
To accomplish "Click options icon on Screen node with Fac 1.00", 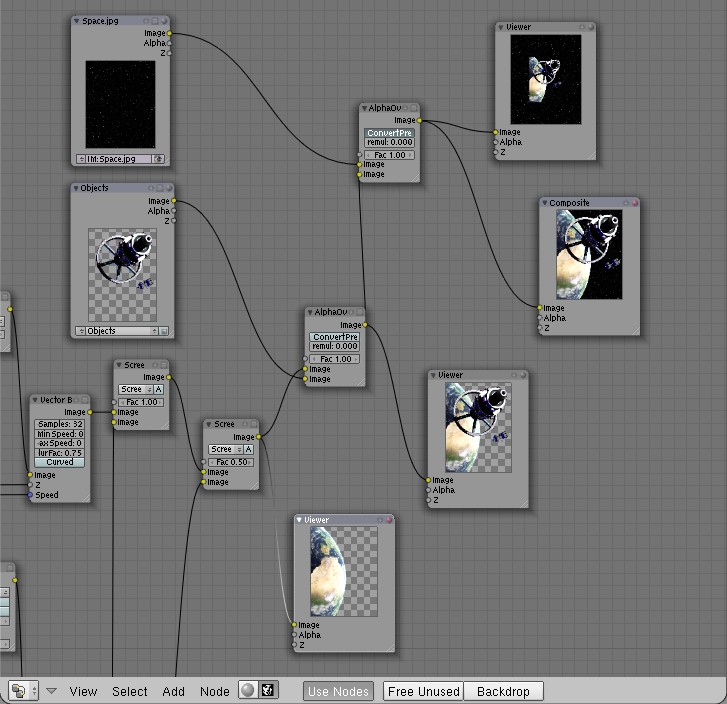I will tap(163, 365).
